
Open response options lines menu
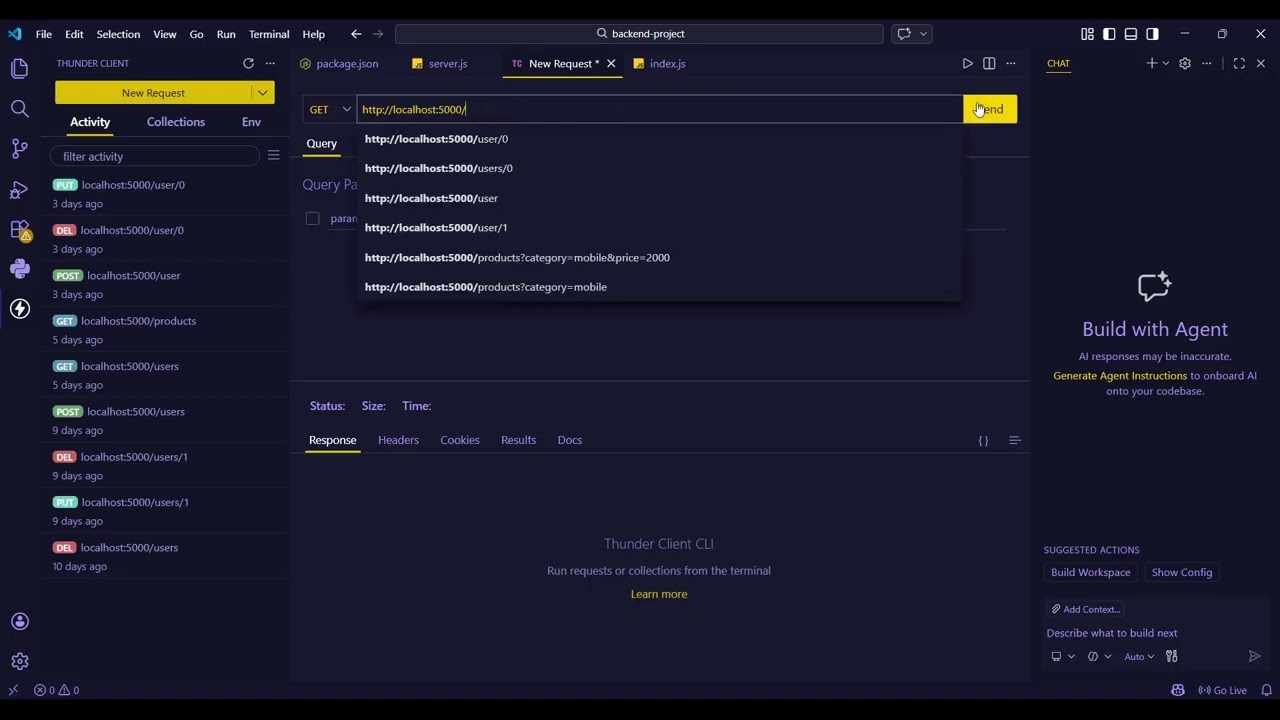(x=1014, y=440)
